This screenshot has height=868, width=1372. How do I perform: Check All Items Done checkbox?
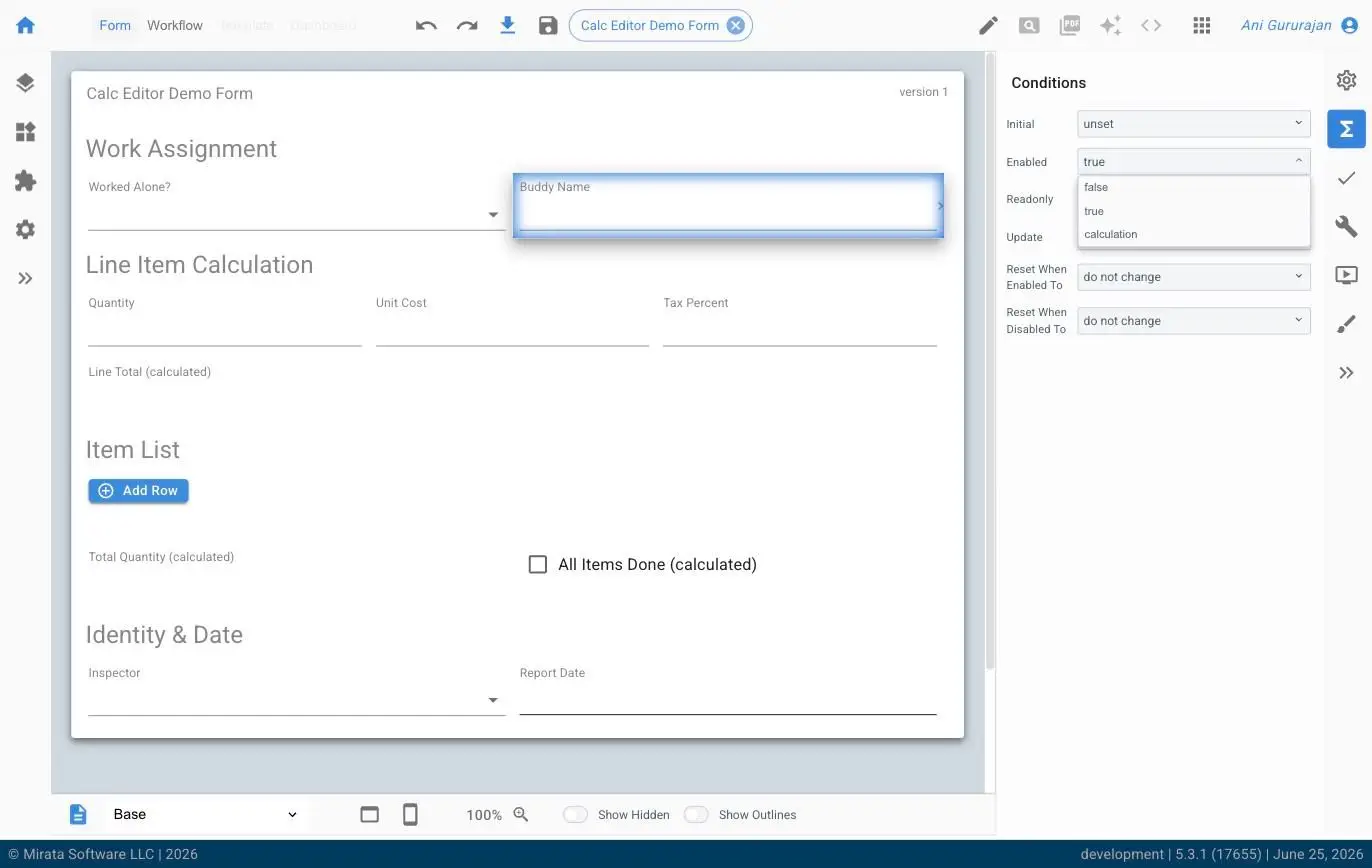pos(538,564)
